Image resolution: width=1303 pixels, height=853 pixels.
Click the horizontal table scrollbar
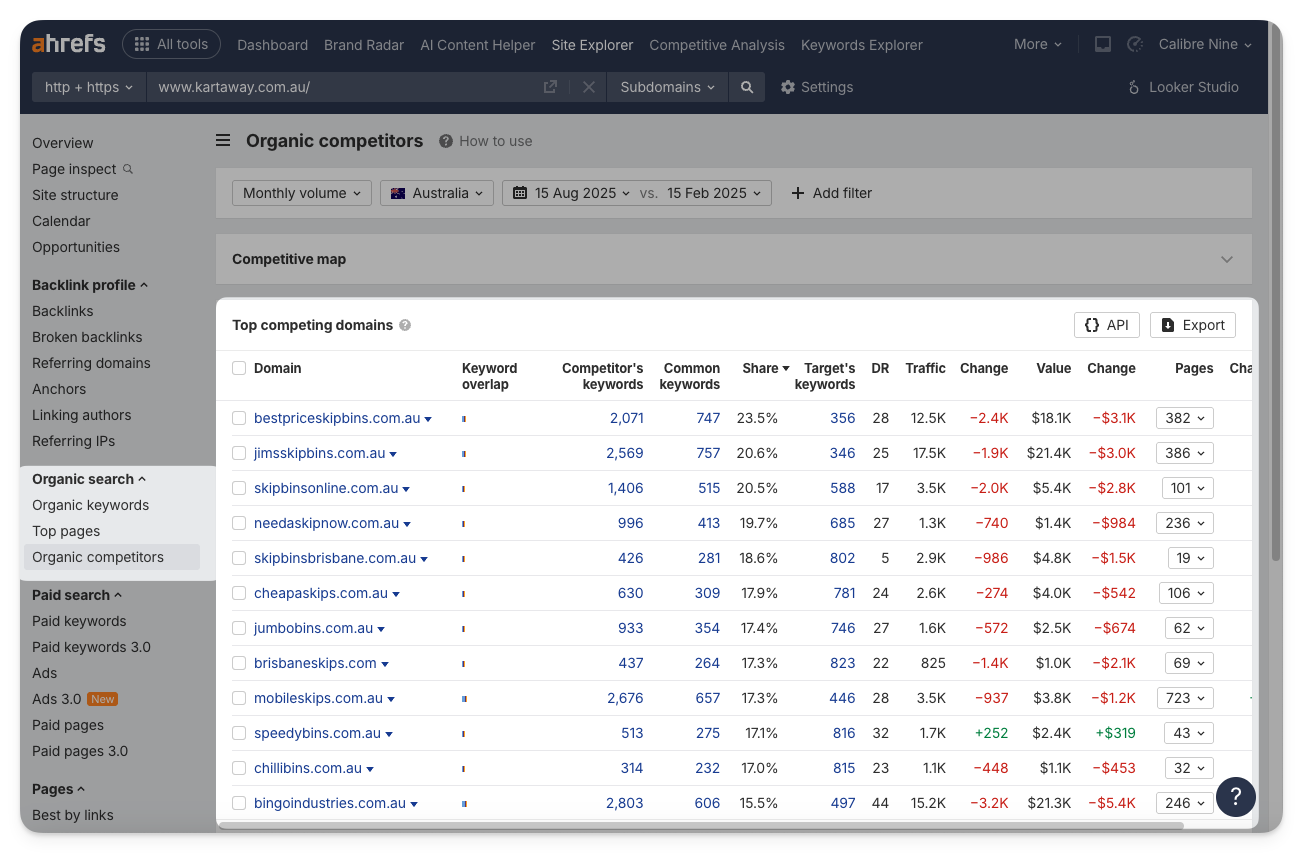[x=700, y=826]
